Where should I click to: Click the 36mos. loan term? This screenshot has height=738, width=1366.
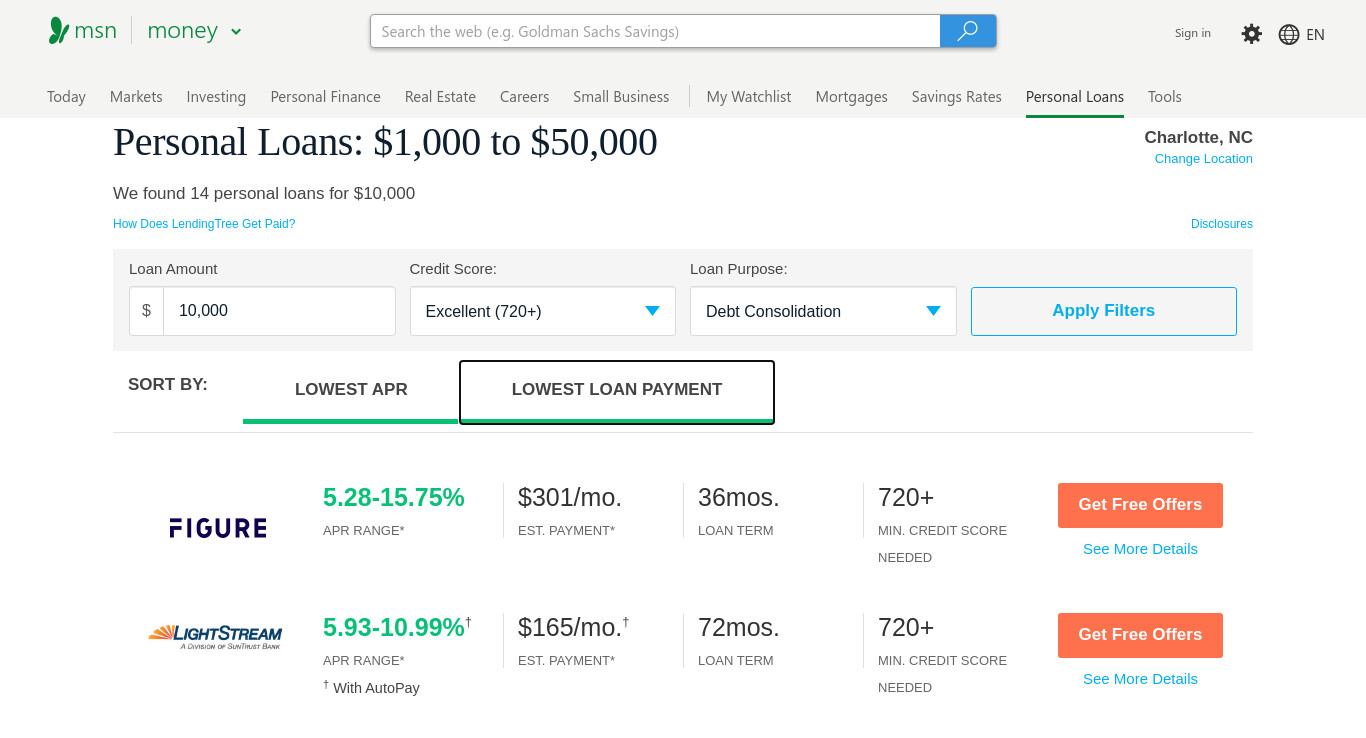click(738, 497)
